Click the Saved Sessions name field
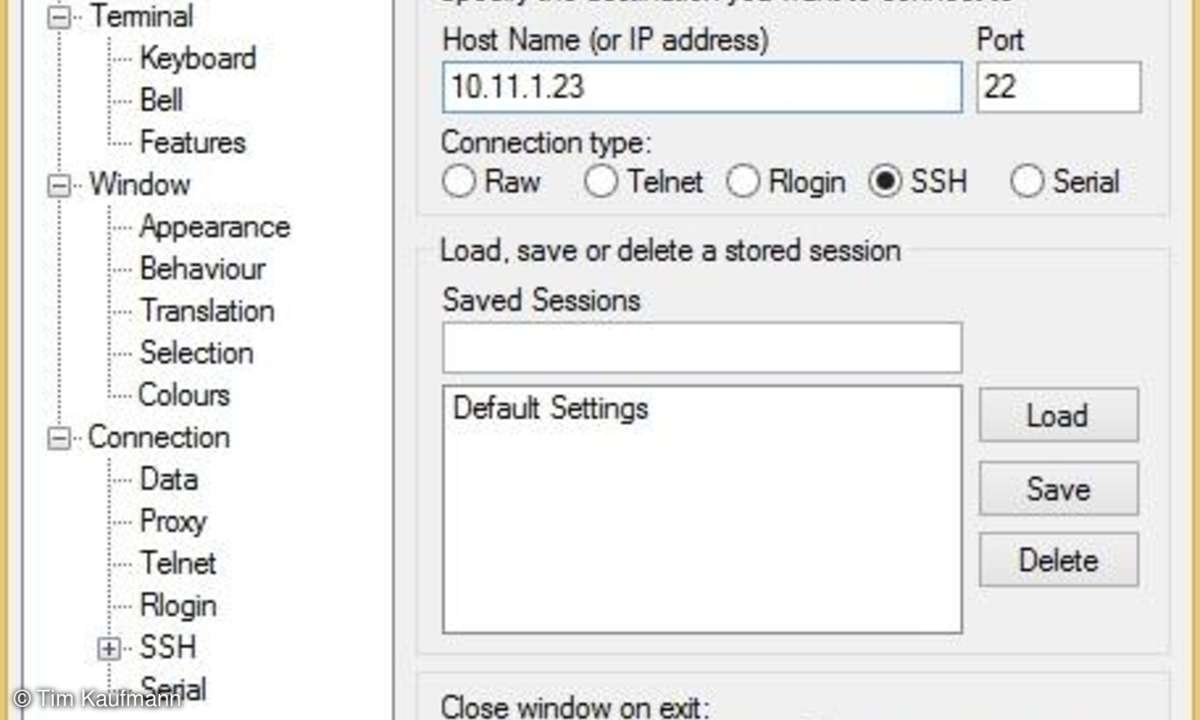The image size is (1200, 720). tap(702, 348)
